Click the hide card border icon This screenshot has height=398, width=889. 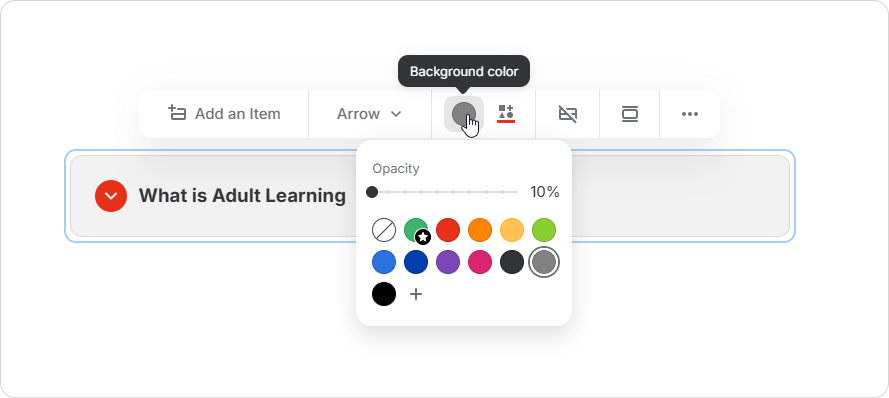(568, 114)
